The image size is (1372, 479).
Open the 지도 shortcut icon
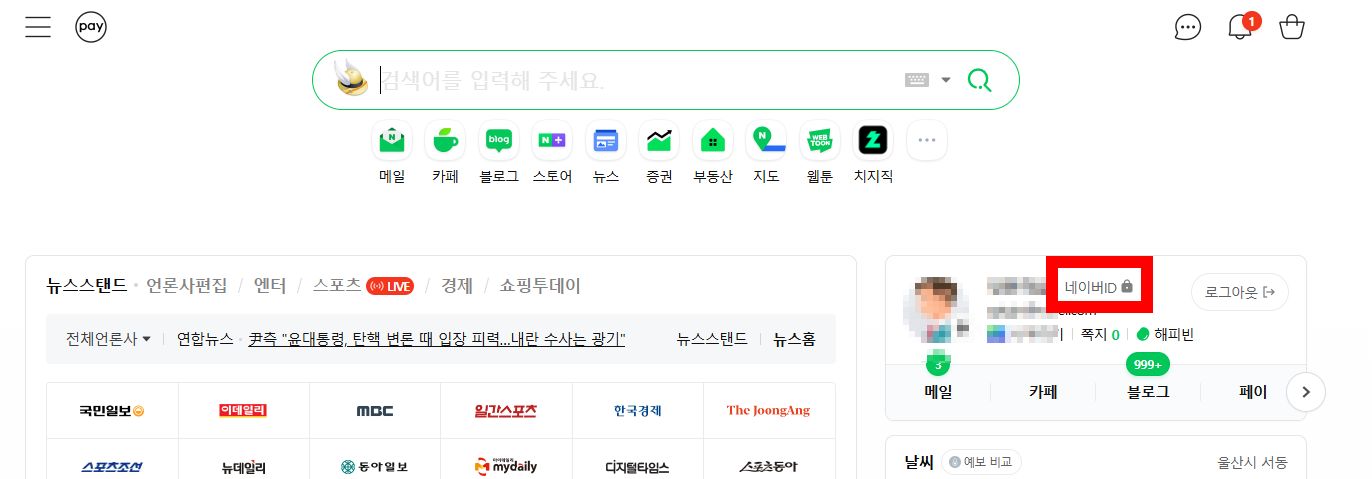[x=766, y=142]
